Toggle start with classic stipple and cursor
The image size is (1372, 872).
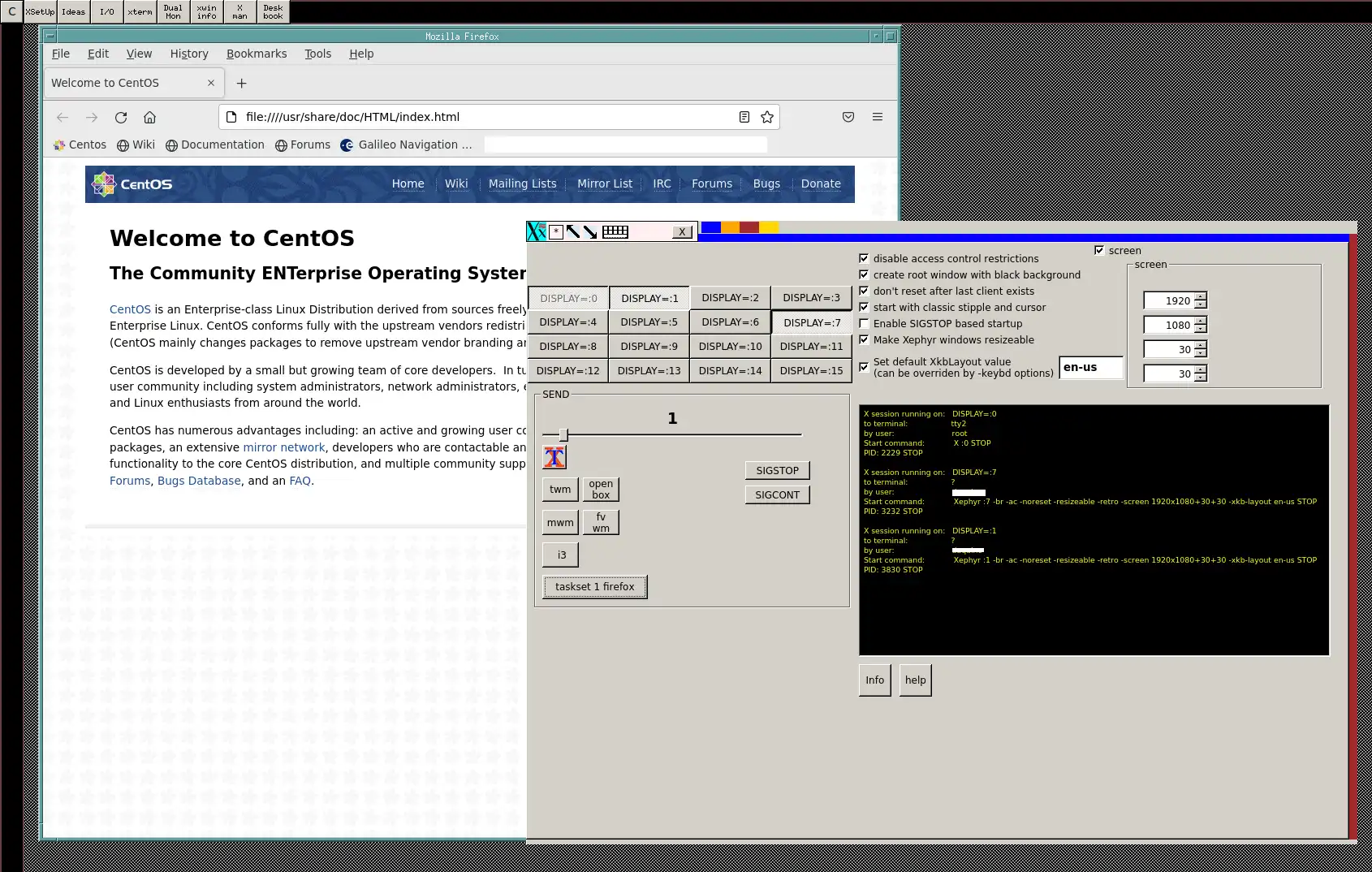(x=864, y=307)
